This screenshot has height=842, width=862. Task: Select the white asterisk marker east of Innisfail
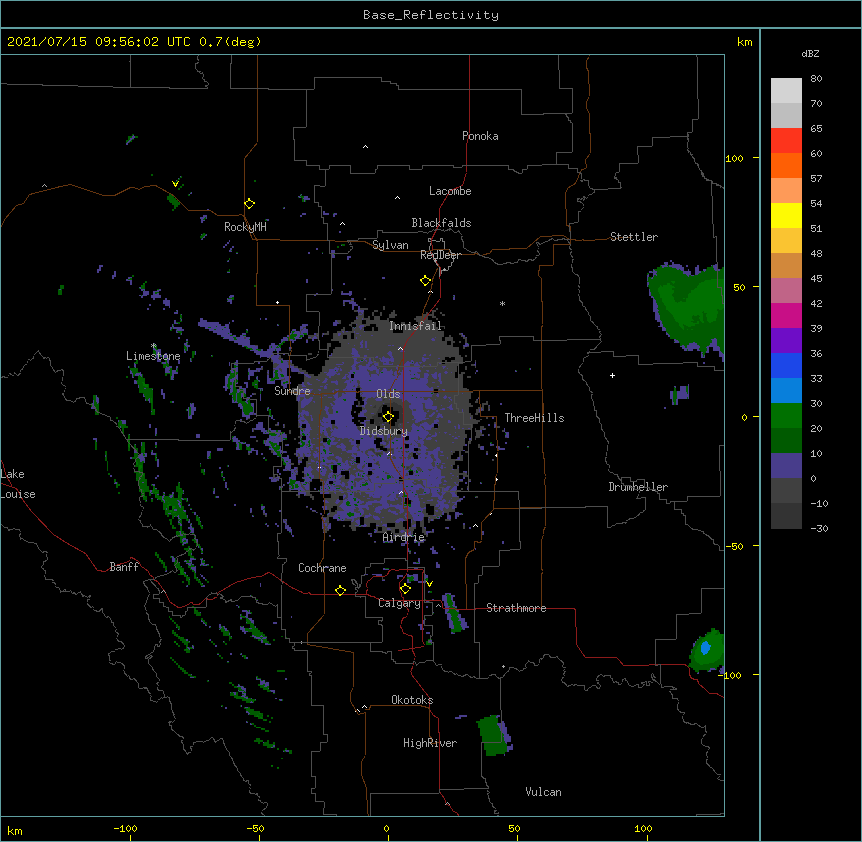coord(502,303)
